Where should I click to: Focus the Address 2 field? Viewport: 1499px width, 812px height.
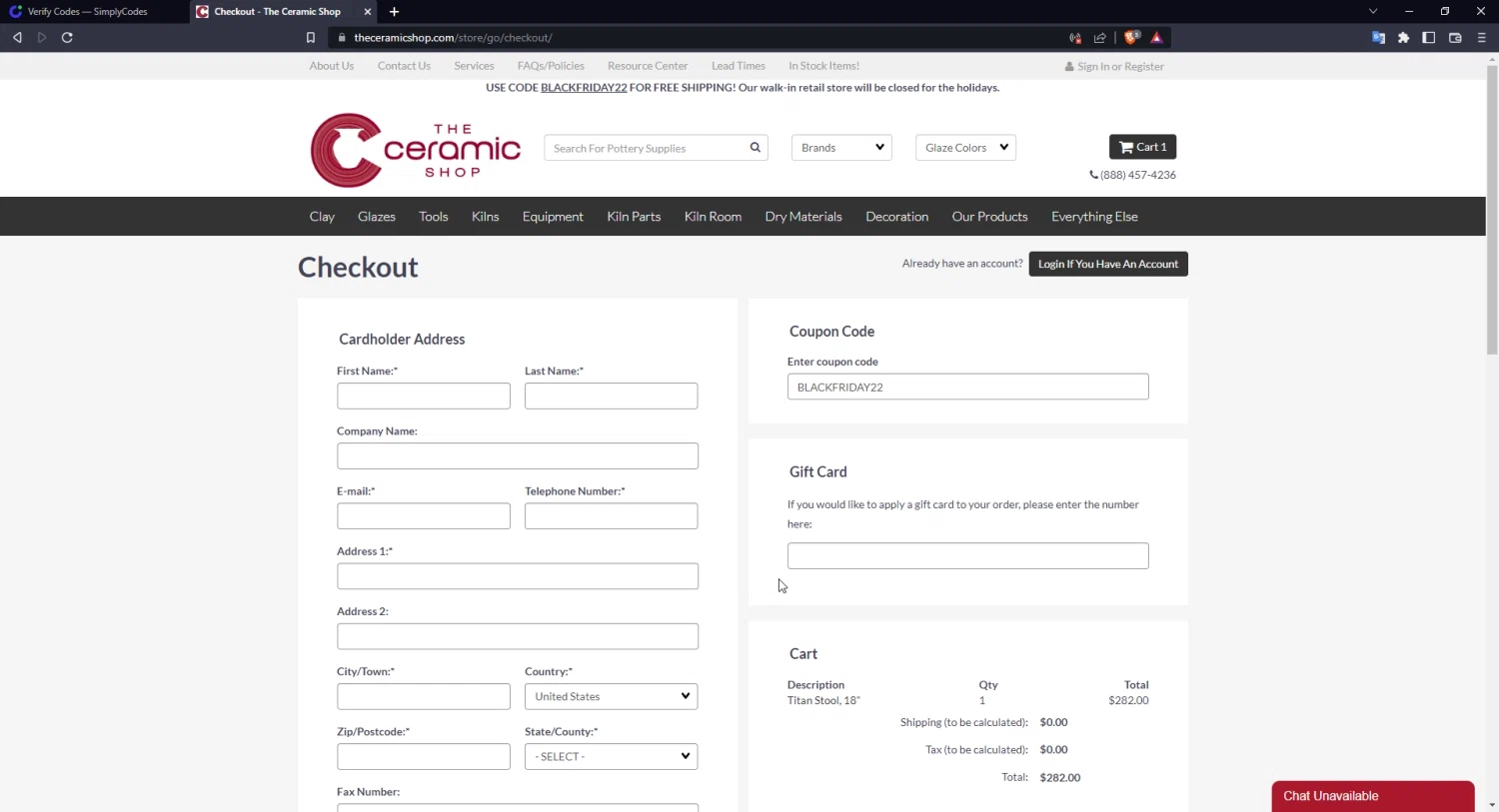[518, 636]
